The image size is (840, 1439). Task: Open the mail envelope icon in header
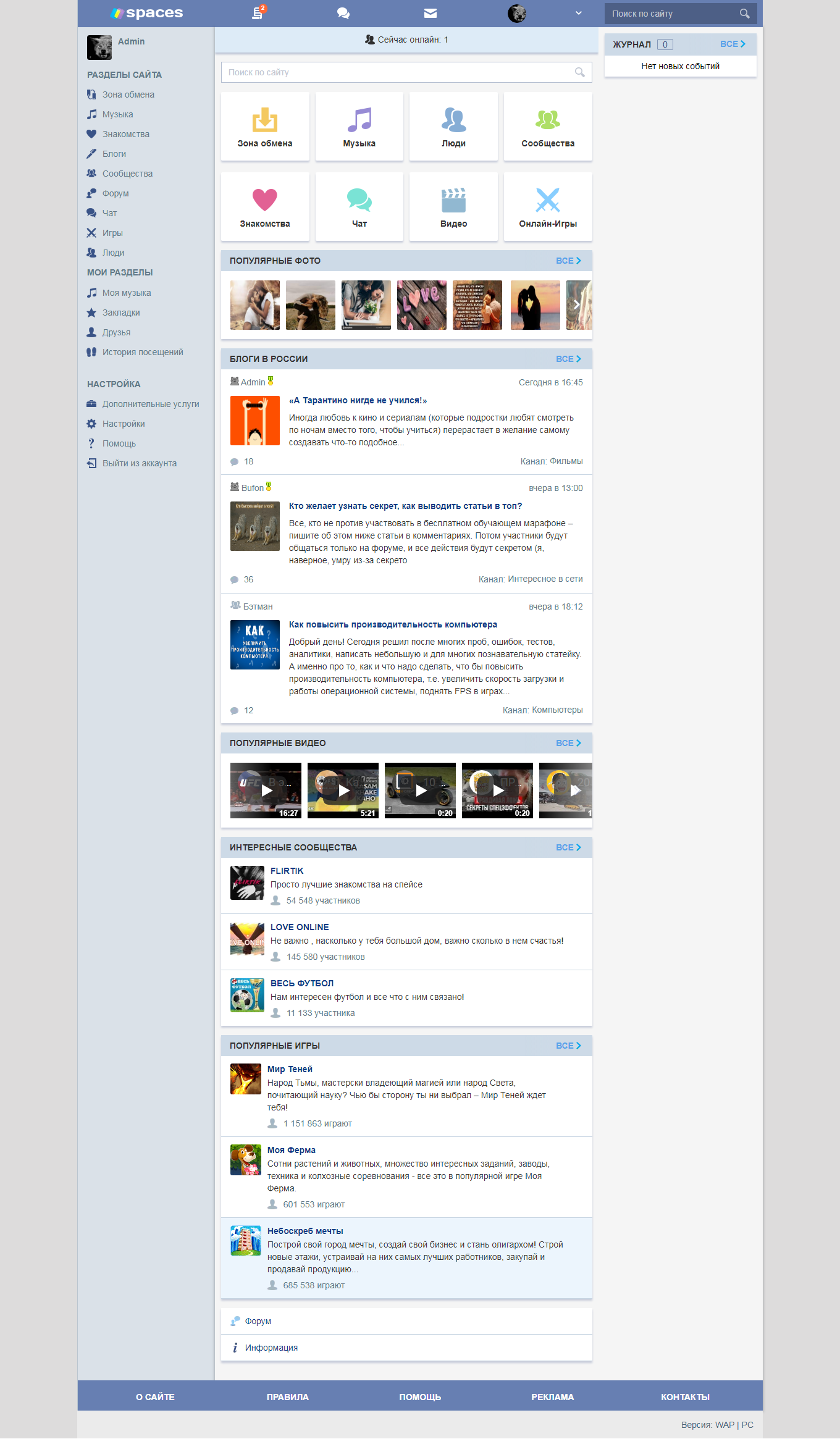[x=430, y=13]
